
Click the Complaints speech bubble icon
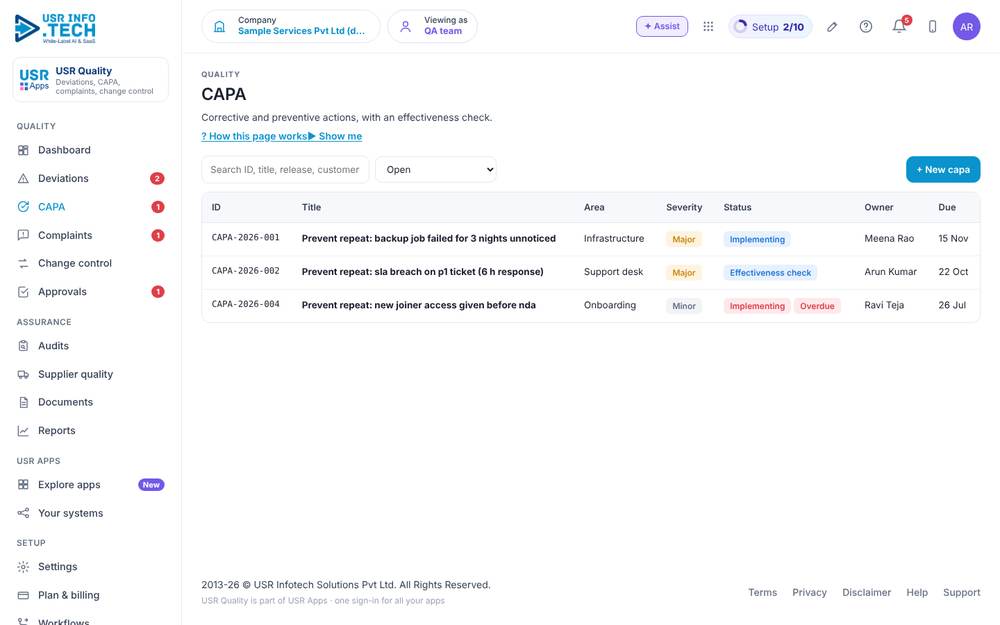point(23,235)
